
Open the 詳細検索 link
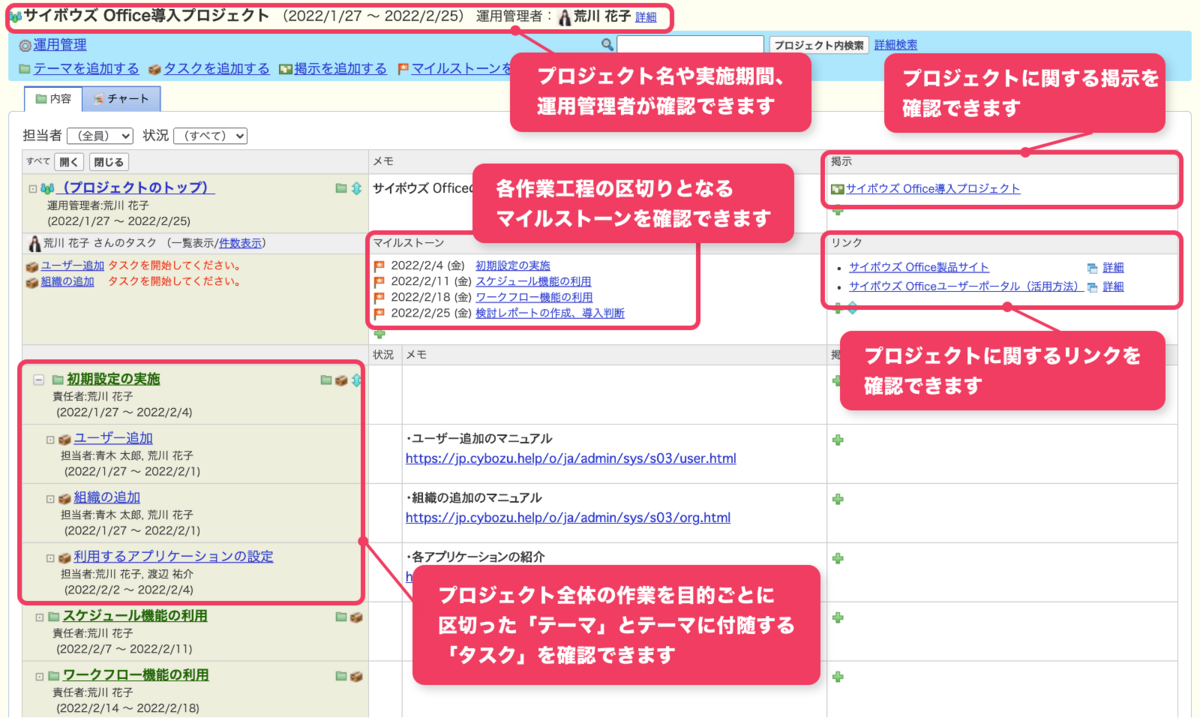(x=896, y=45)
